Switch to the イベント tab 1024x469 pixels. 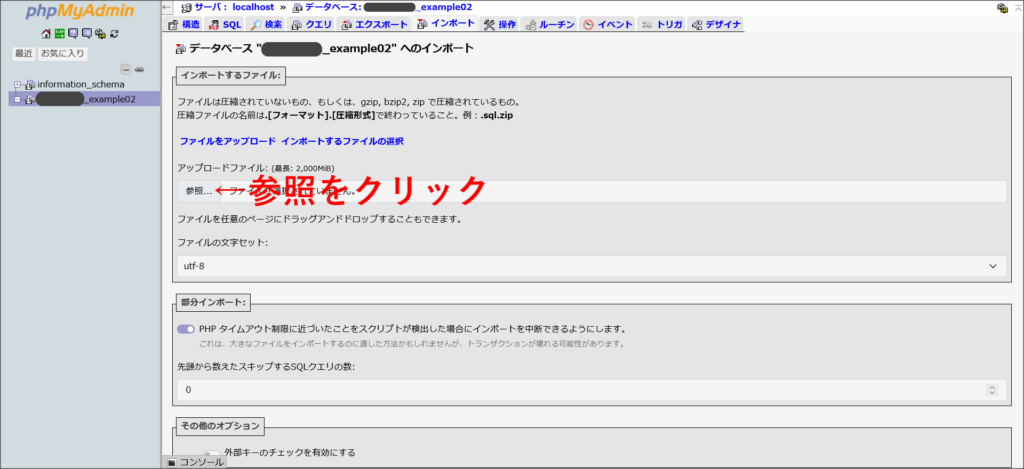pyautogui.click(x=607, y=25)
